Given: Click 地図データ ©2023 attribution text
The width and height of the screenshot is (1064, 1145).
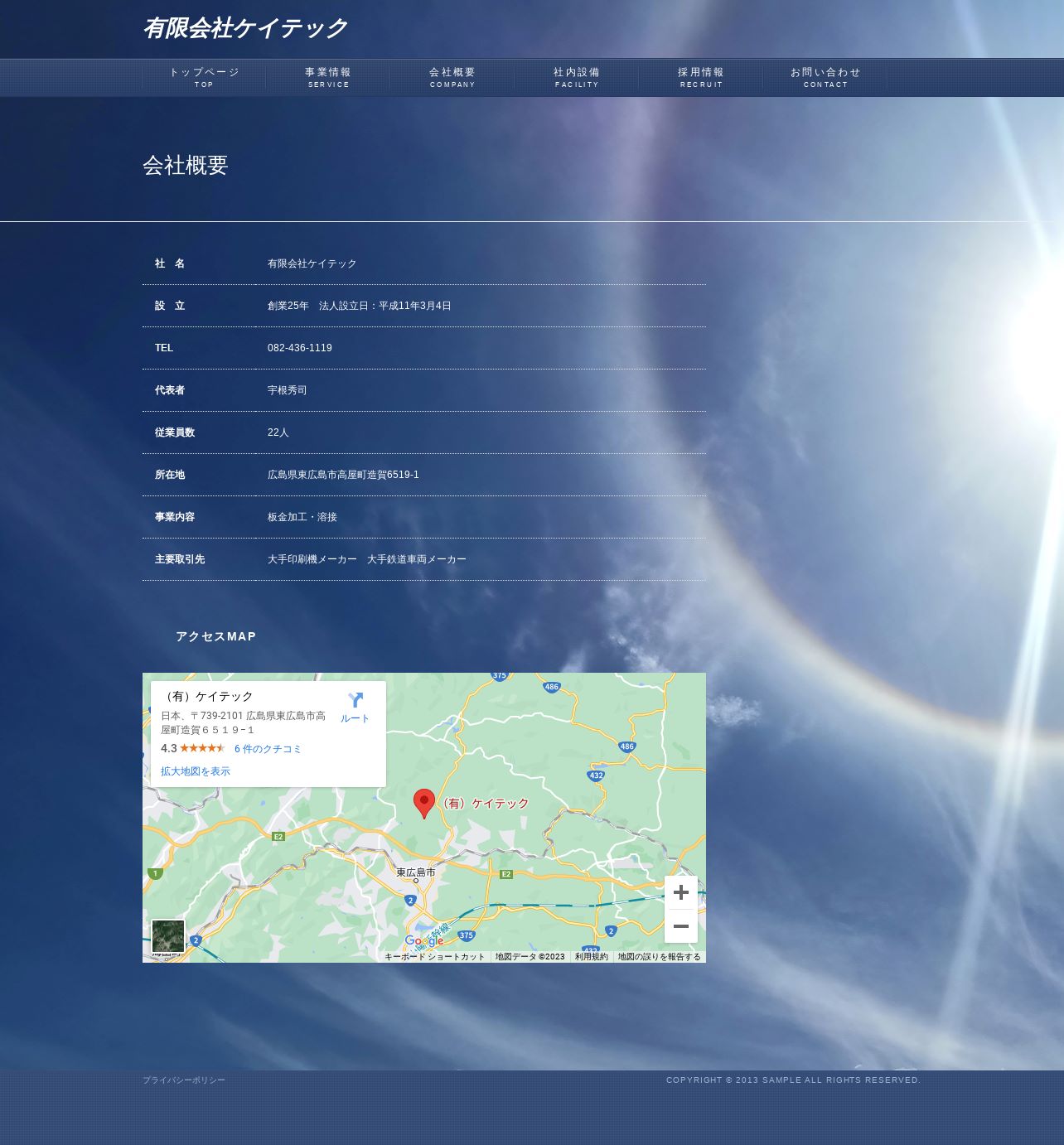Looking at the screenshot, I should (530, 957).
